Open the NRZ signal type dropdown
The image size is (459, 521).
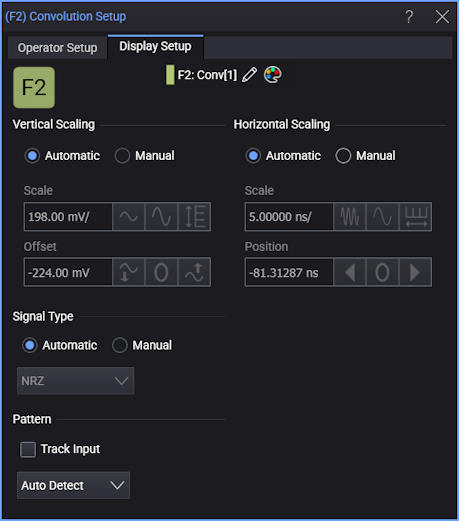click(76, 381)
